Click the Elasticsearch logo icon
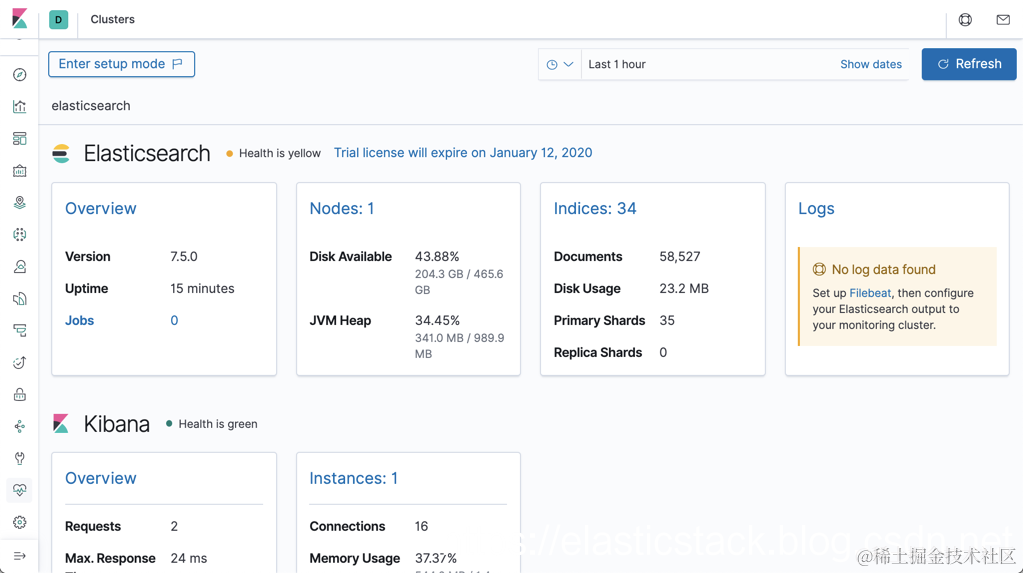Viewport: 1023px width, 573px height. (61, 153)
